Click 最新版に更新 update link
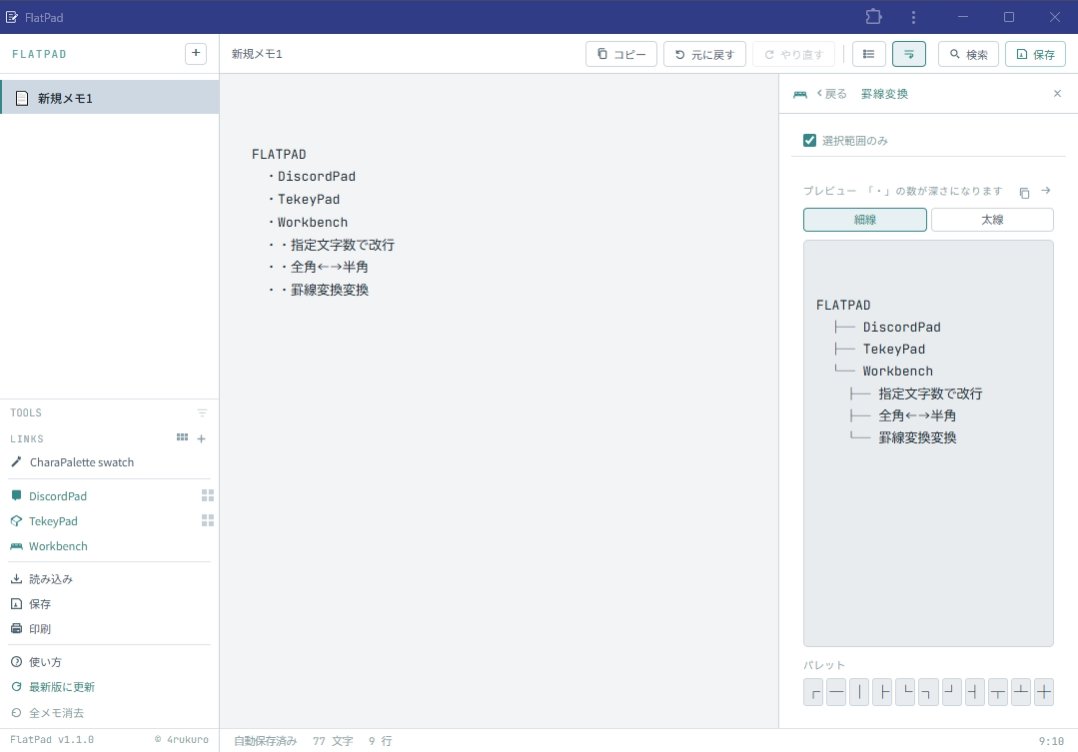1078x752 pixels. click(61, 687)
